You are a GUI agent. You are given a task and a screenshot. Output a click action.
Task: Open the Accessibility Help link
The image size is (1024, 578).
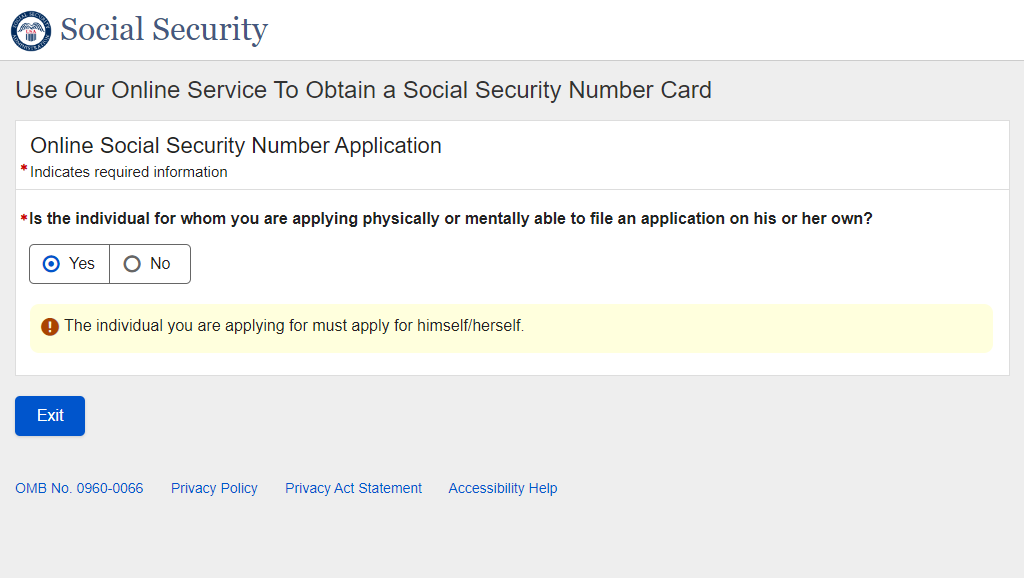(503, 488)
